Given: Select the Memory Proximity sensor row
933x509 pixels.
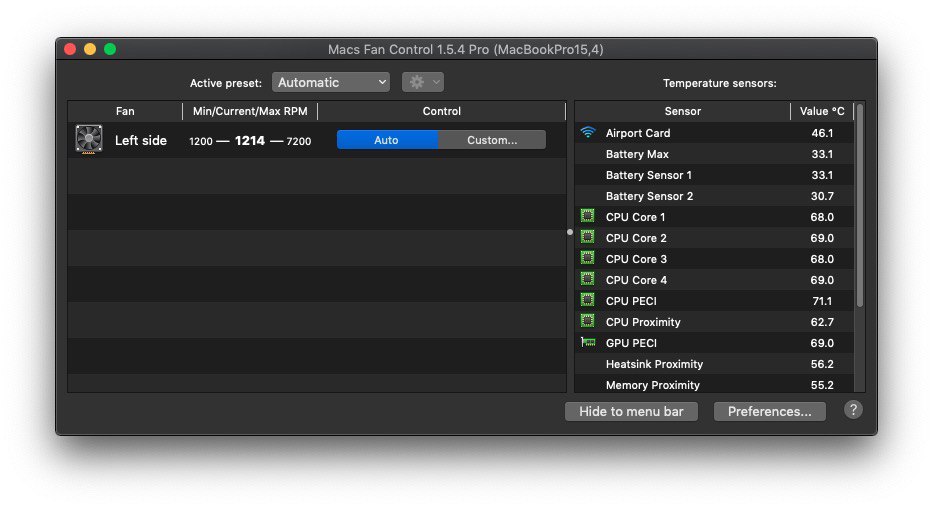Looking at the screenshot, I should coord(714,385).
